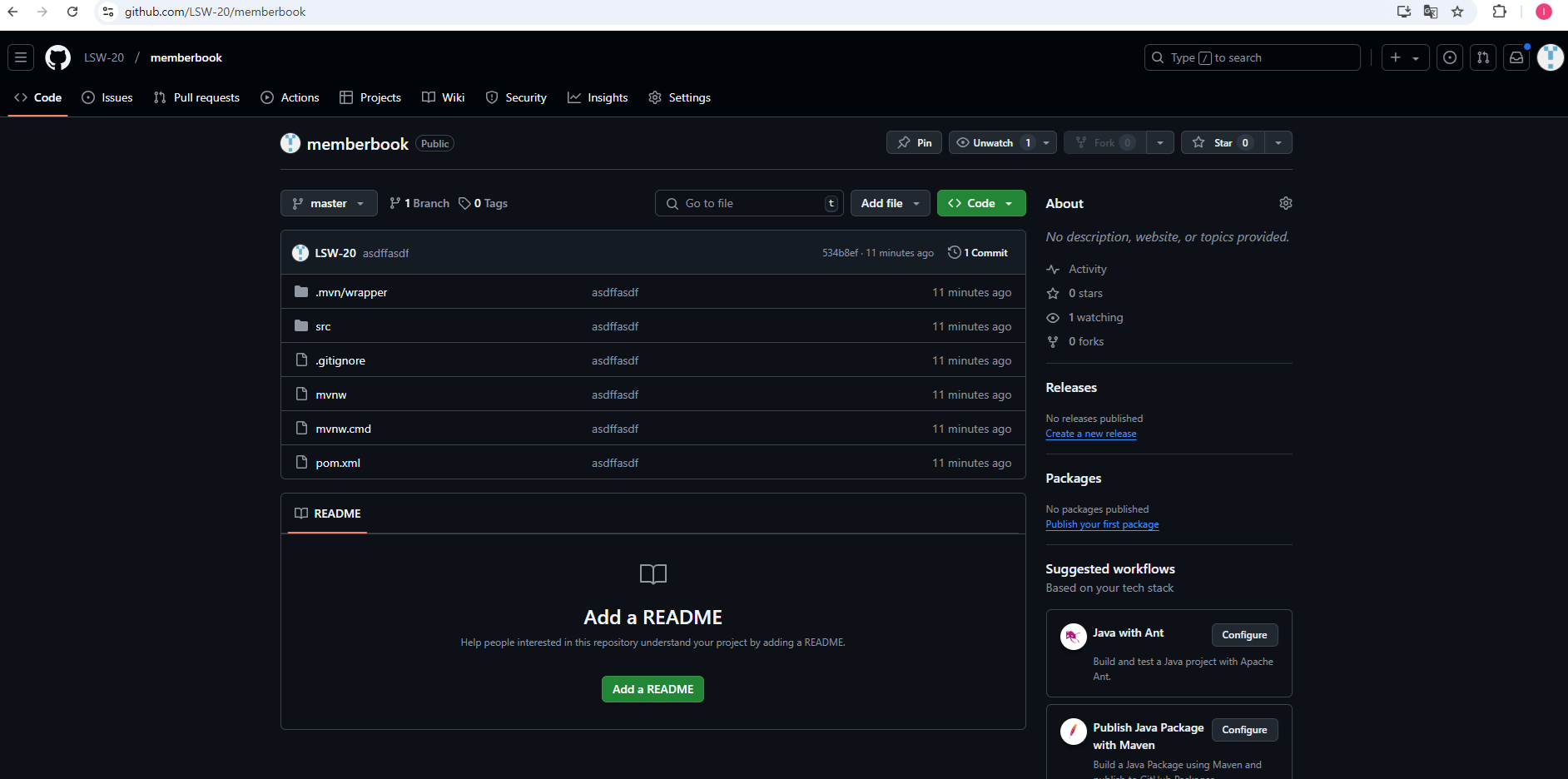Open the green Code dropdown
1568x779 pixels.
[x=981, y=203]
